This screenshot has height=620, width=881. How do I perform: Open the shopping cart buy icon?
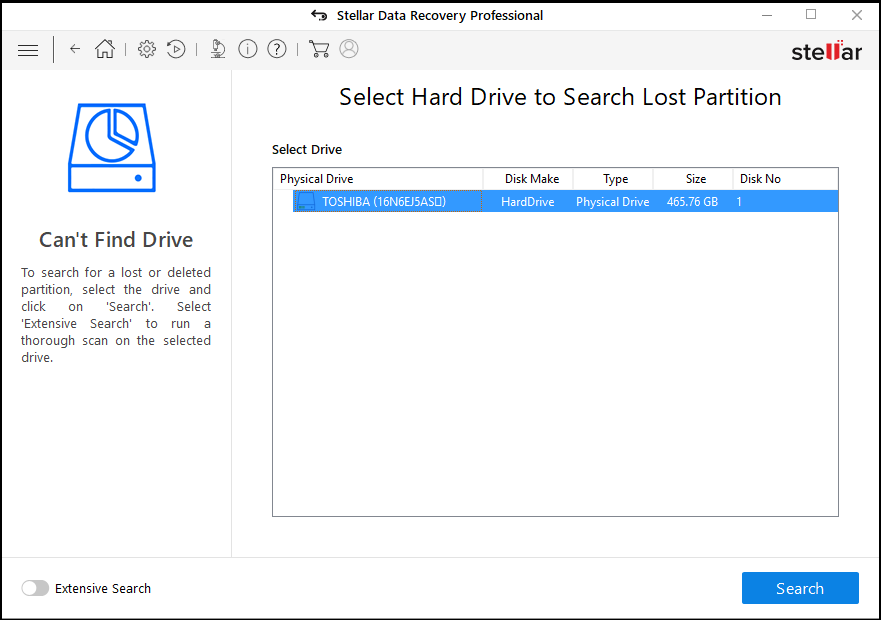[x=319, y=49]
